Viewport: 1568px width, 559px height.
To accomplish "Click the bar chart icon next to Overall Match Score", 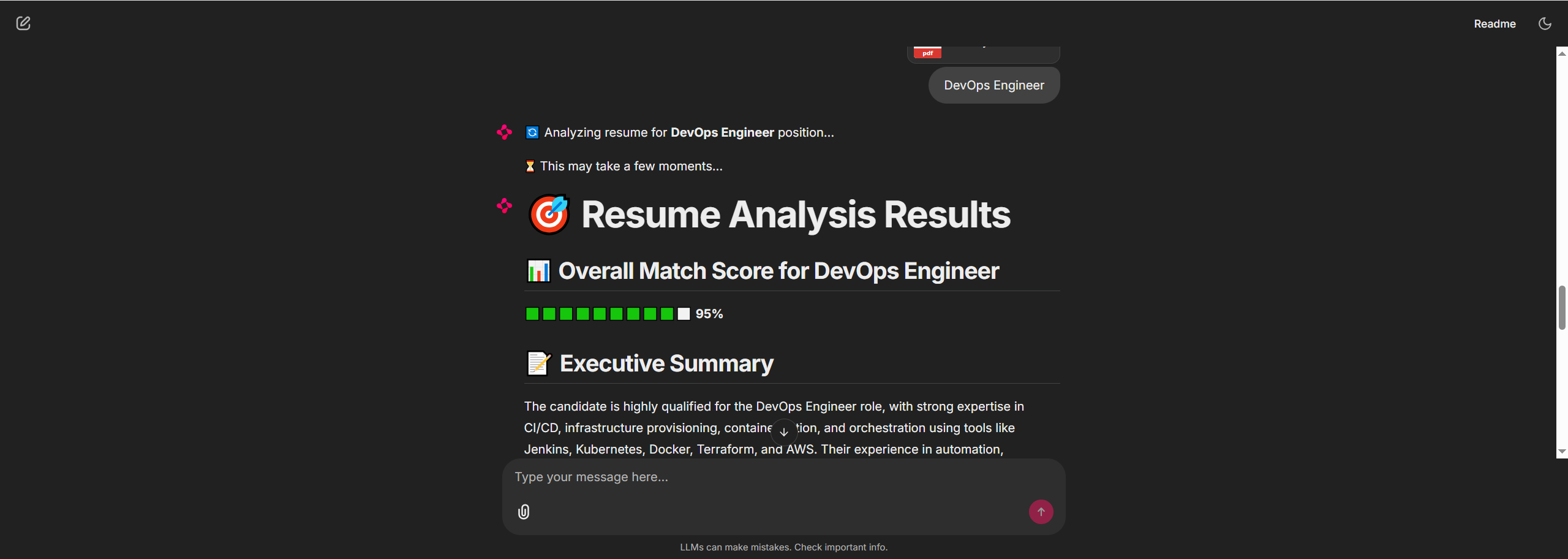I will click(538, 270).
